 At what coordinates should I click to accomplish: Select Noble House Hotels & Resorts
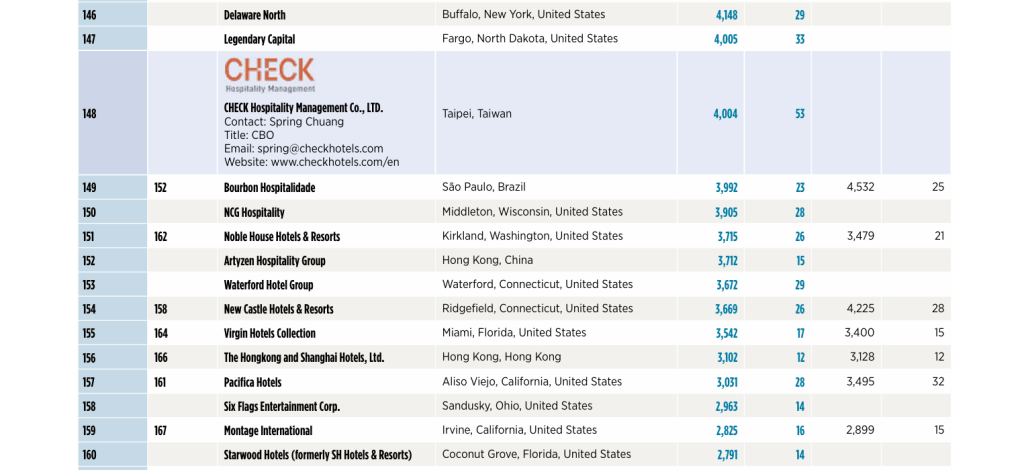pos(282,237)
